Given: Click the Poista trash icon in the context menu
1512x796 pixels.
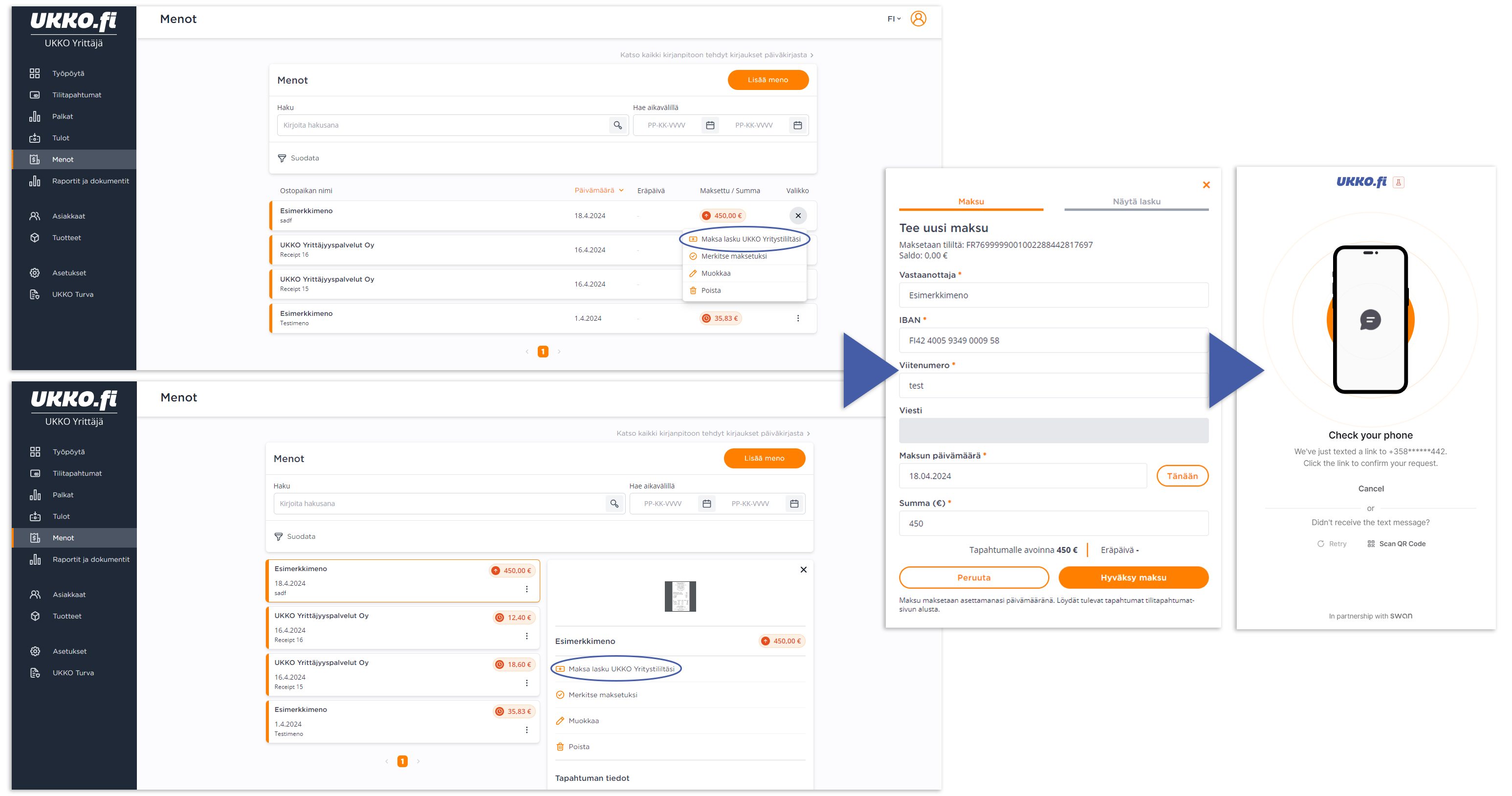Looking at the screenshot, I should point(693,290).
